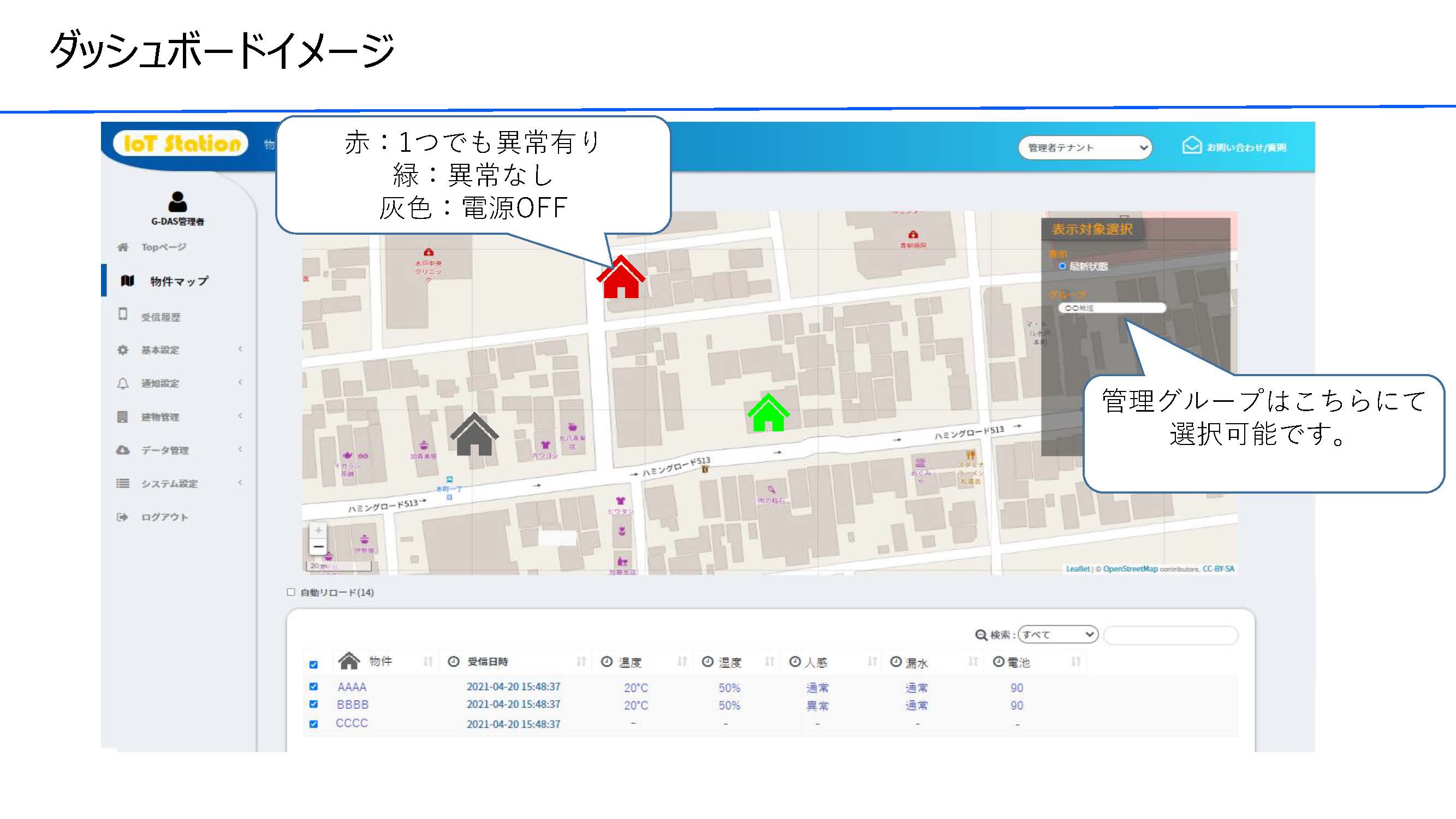The width and height of the screenshot is (1456, 819).
Task: Open the CC-BY-SA license link
Action: [x=1219, y=568]
